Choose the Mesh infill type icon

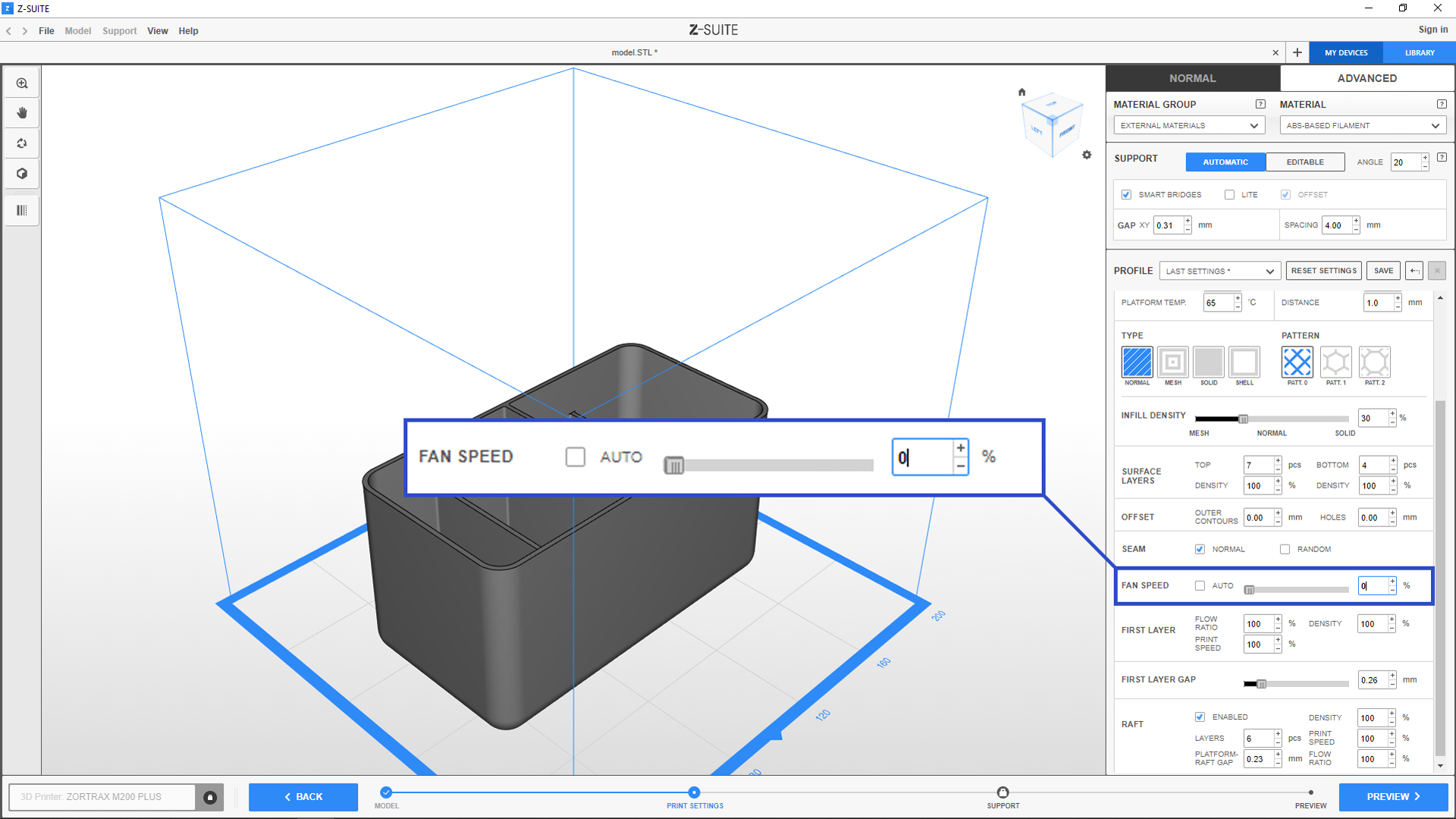point(1172,362)
